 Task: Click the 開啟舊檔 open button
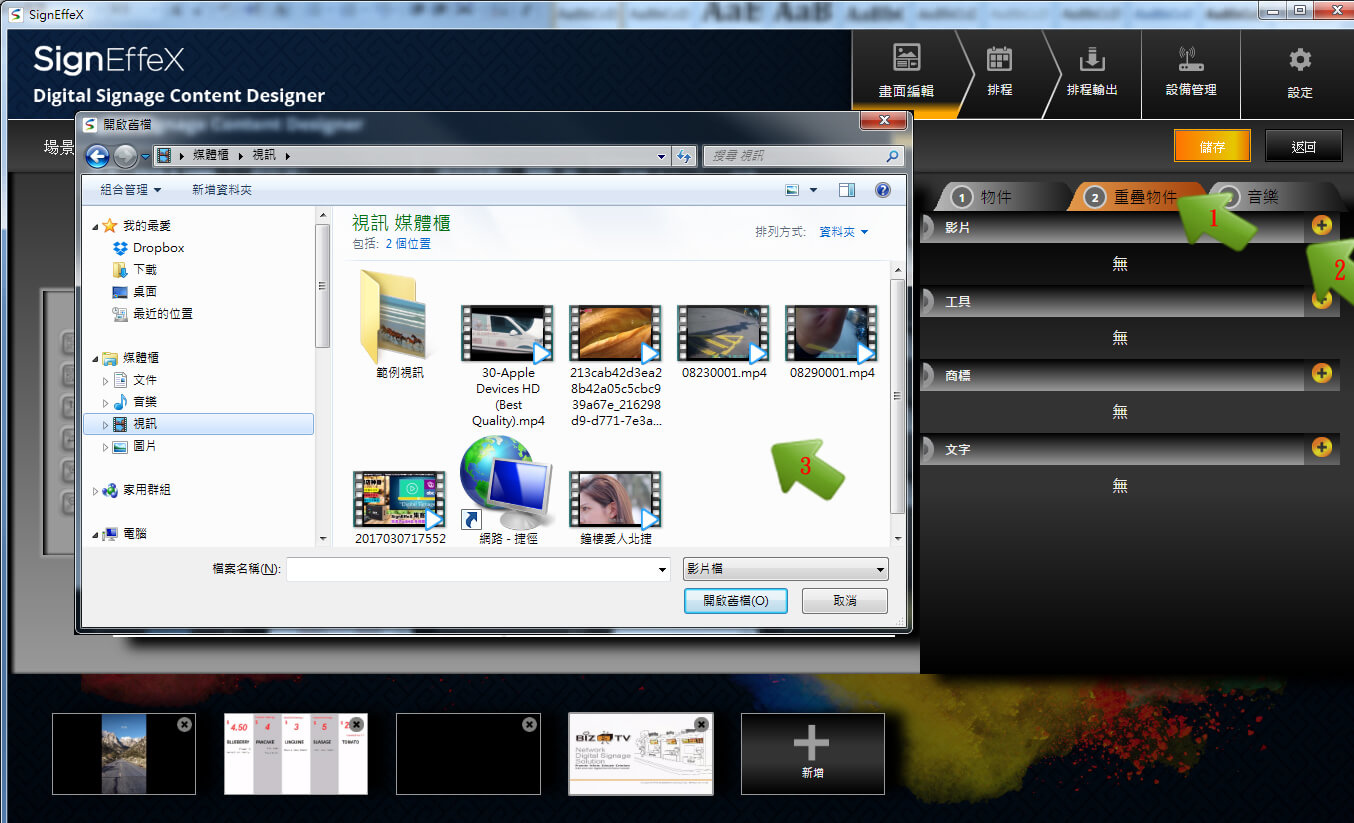pos(735,601)
